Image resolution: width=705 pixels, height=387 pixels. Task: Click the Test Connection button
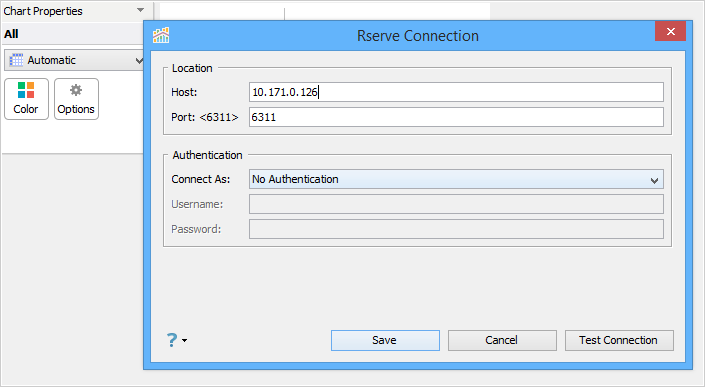619,340
